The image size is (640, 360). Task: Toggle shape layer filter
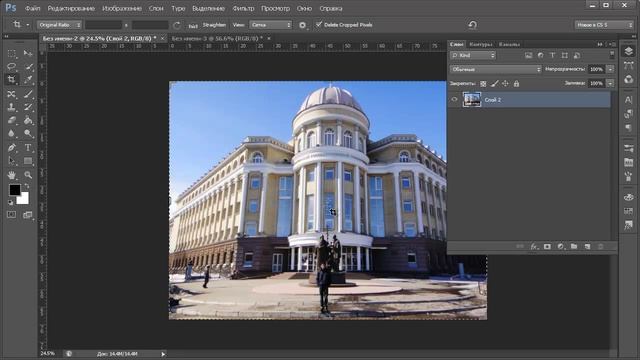[x=564, y=56]
